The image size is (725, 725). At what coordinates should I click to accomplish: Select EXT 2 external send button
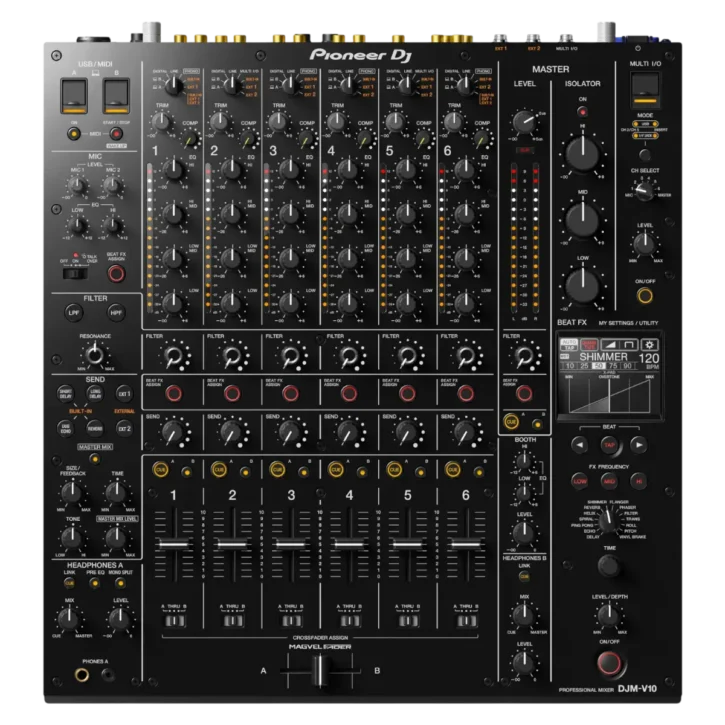coord(124,429)
